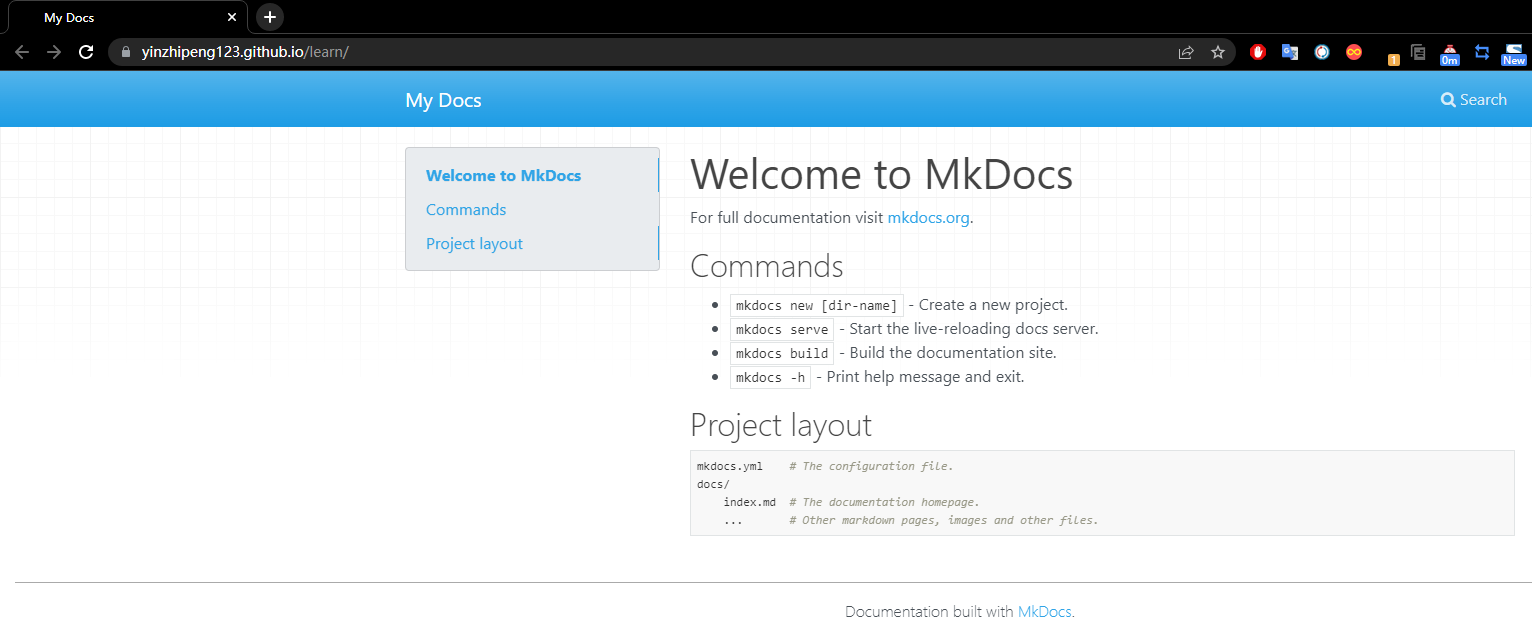Go to Welcome to MkDocs sidebar link

503,176
